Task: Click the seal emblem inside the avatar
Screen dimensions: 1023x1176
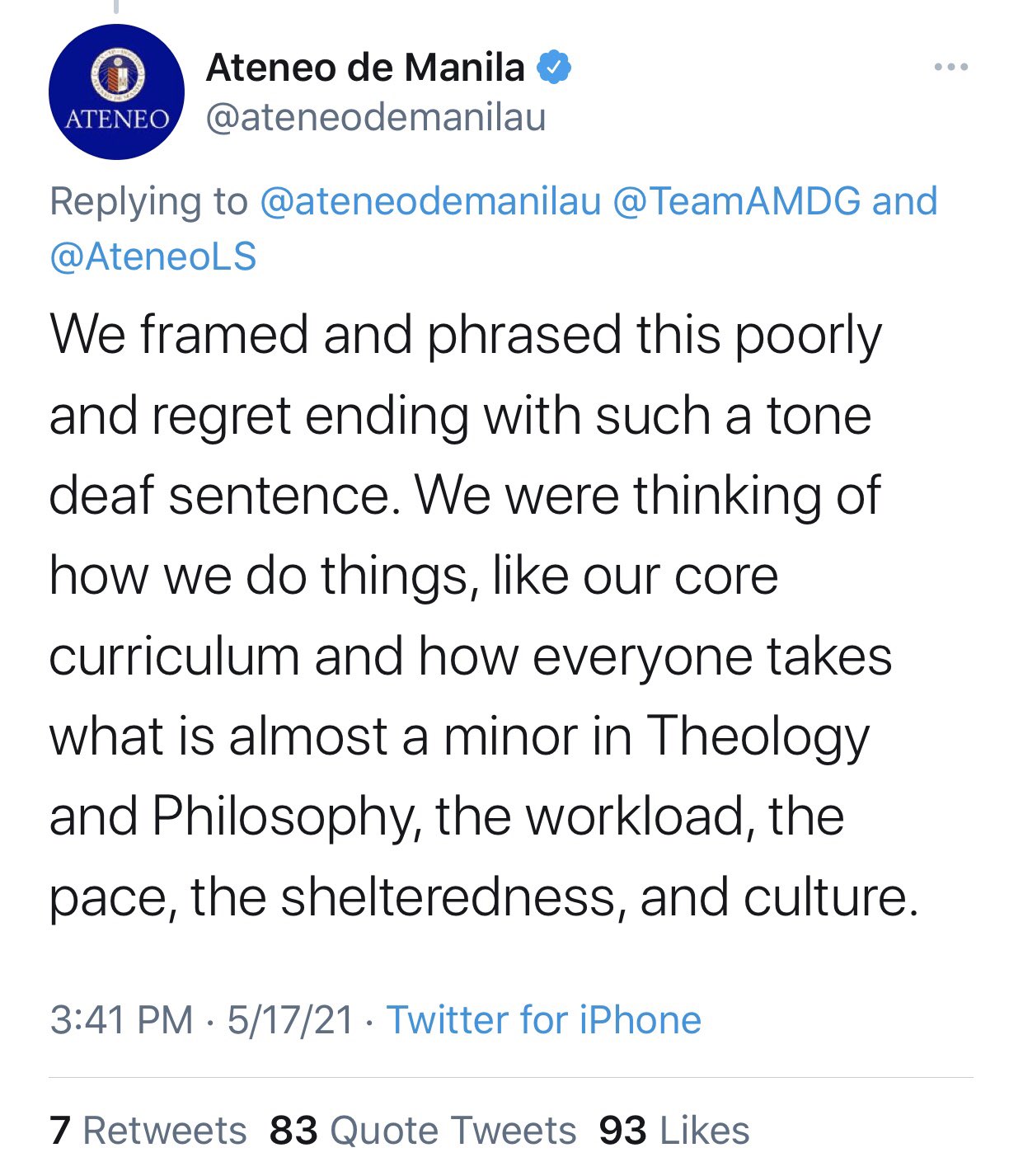Action: click(x=116, y=74)
